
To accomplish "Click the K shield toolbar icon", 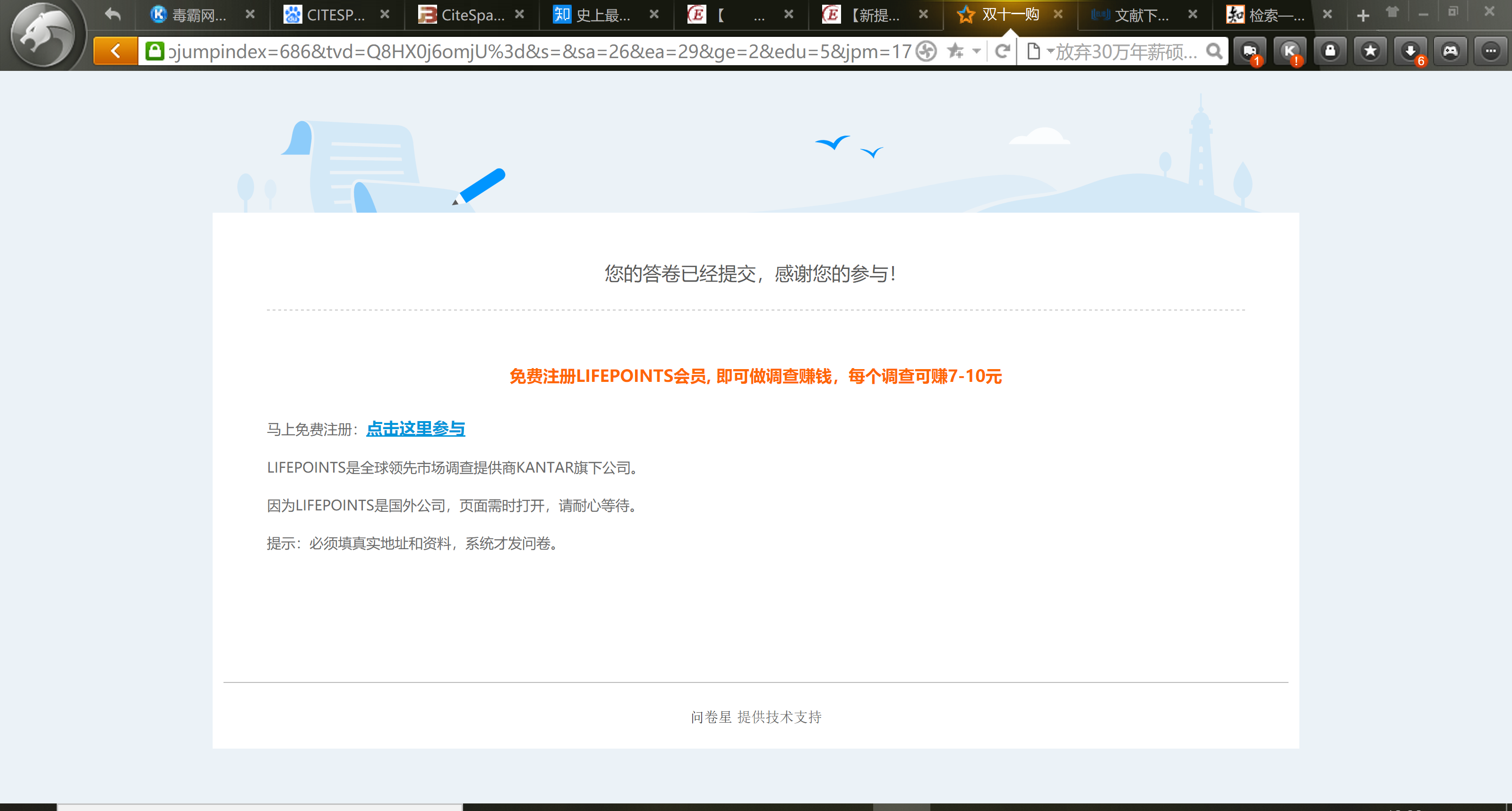I will click(x=1289, y=52).
